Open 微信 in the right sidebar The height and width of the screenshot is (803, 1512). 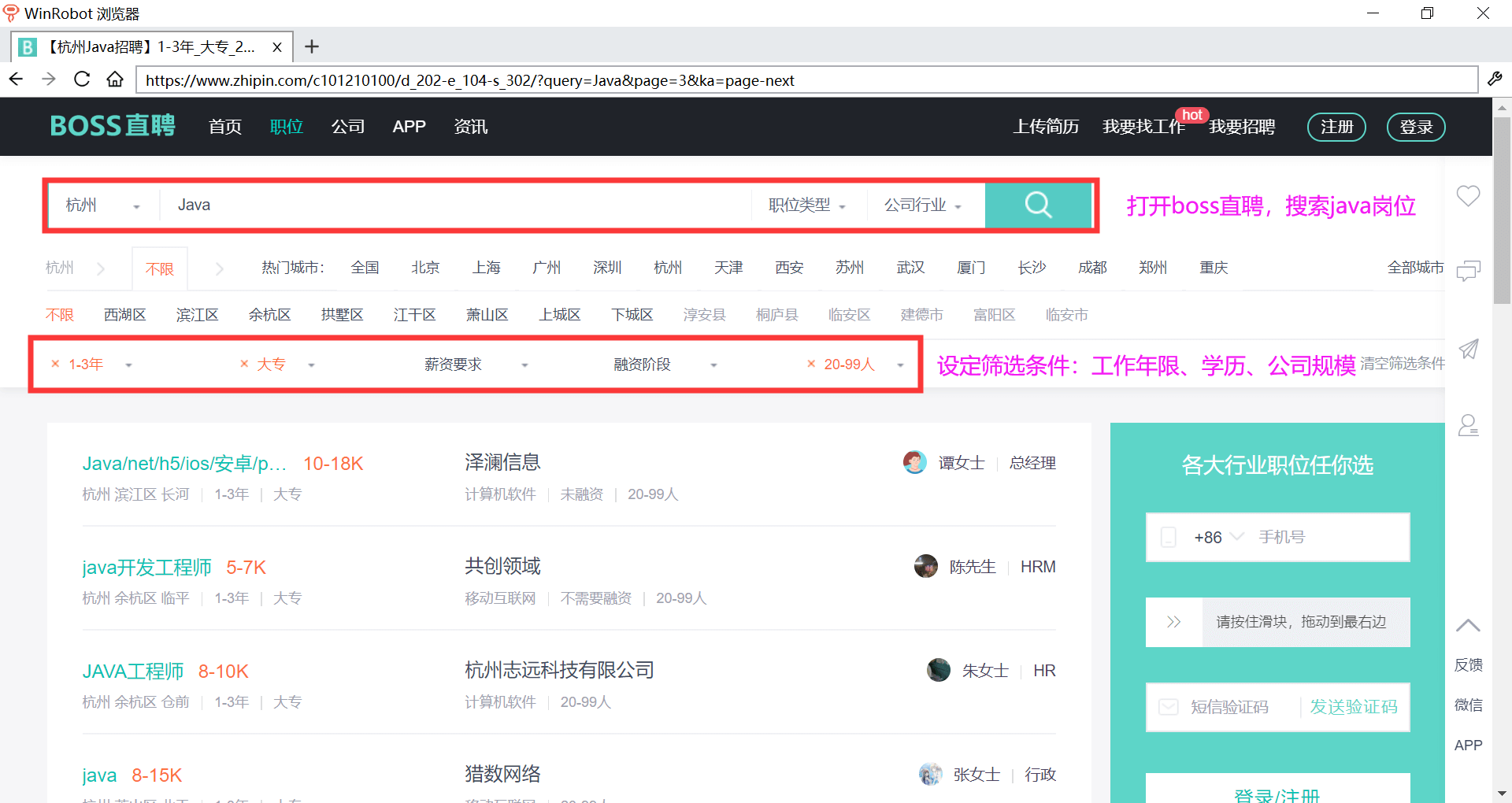(1468, 705)
